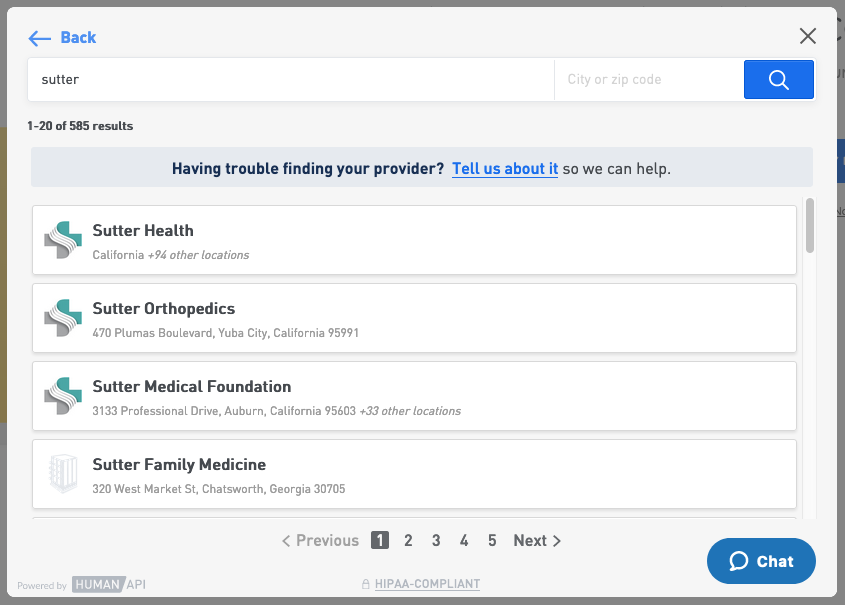
Task: Click the +33 other locations text
Action: coord(410,411)
